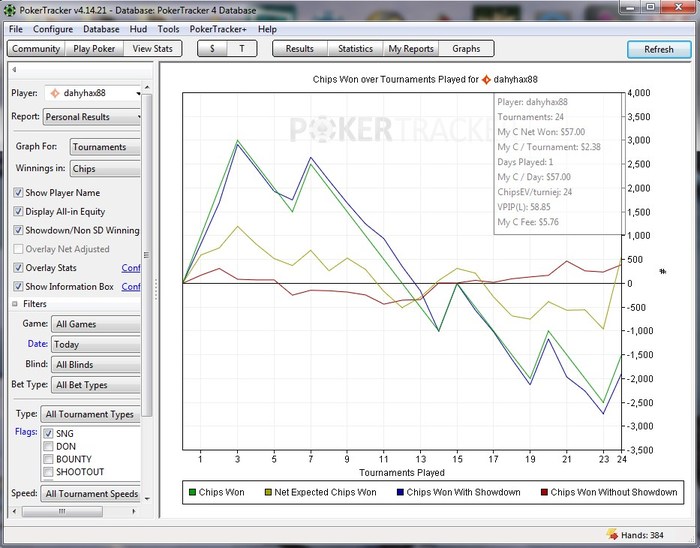Image resolution: width=700 pixels, height=548 pixels.
Task: Open the All Bet Types dropdown
Action: [96, 385]
